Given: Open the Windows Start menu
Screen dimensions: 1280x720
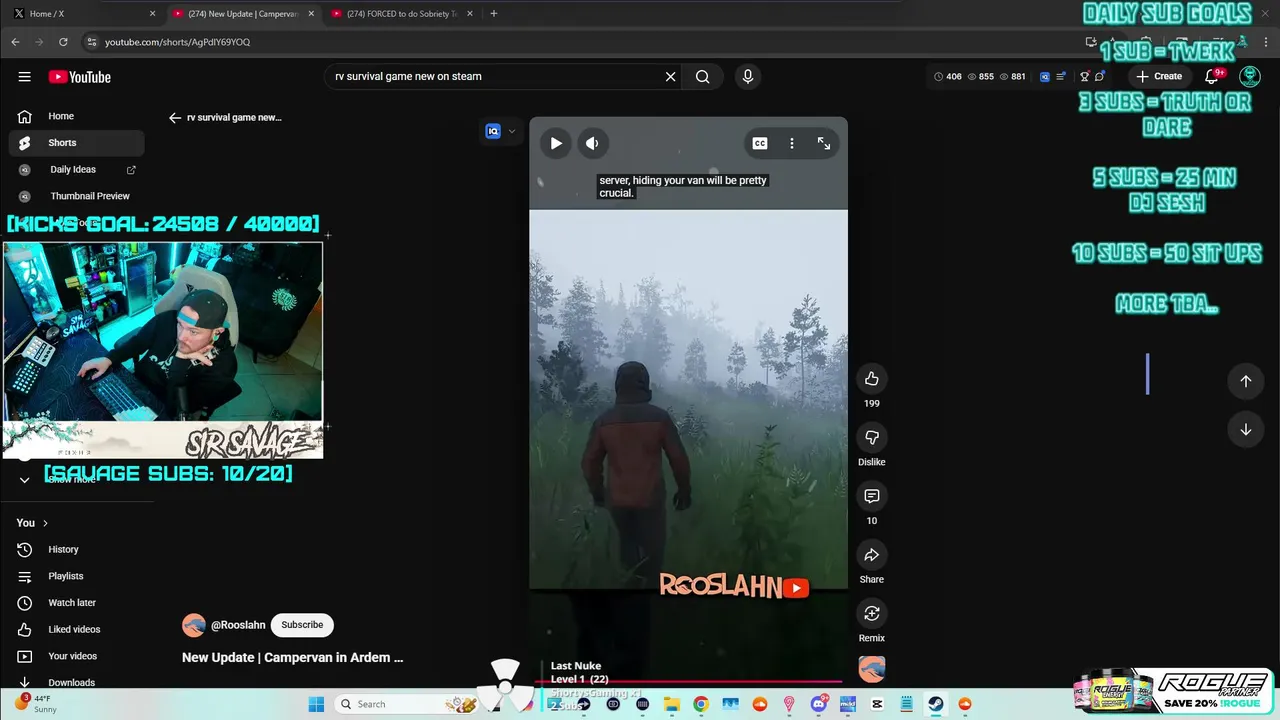Looking at the screenshot, I should click(316, 704).
